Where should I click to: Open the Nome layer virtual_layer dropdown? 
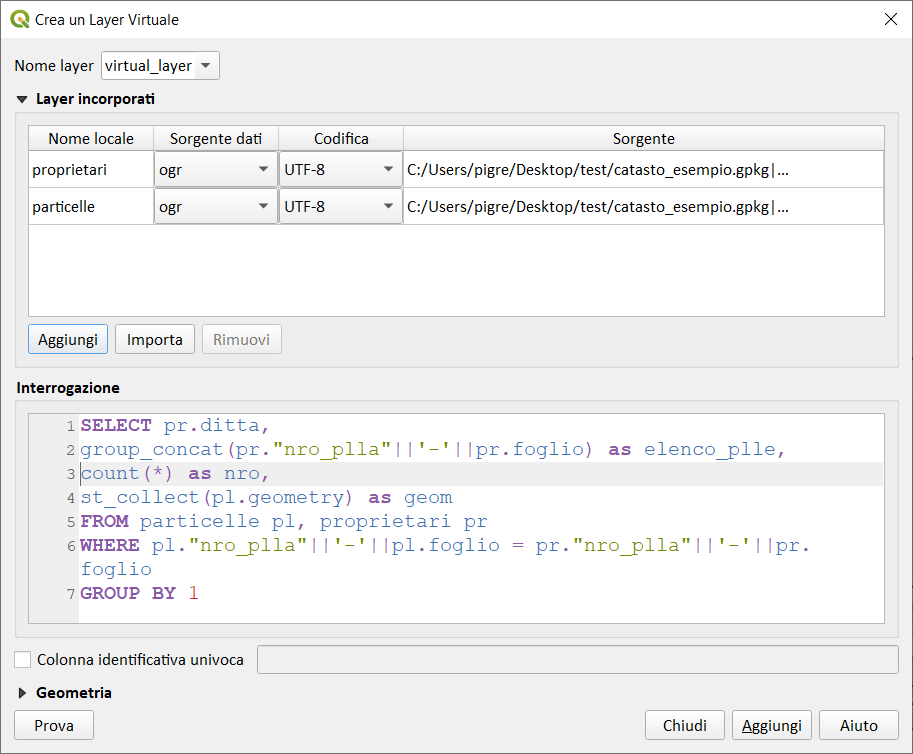point(160,66)
